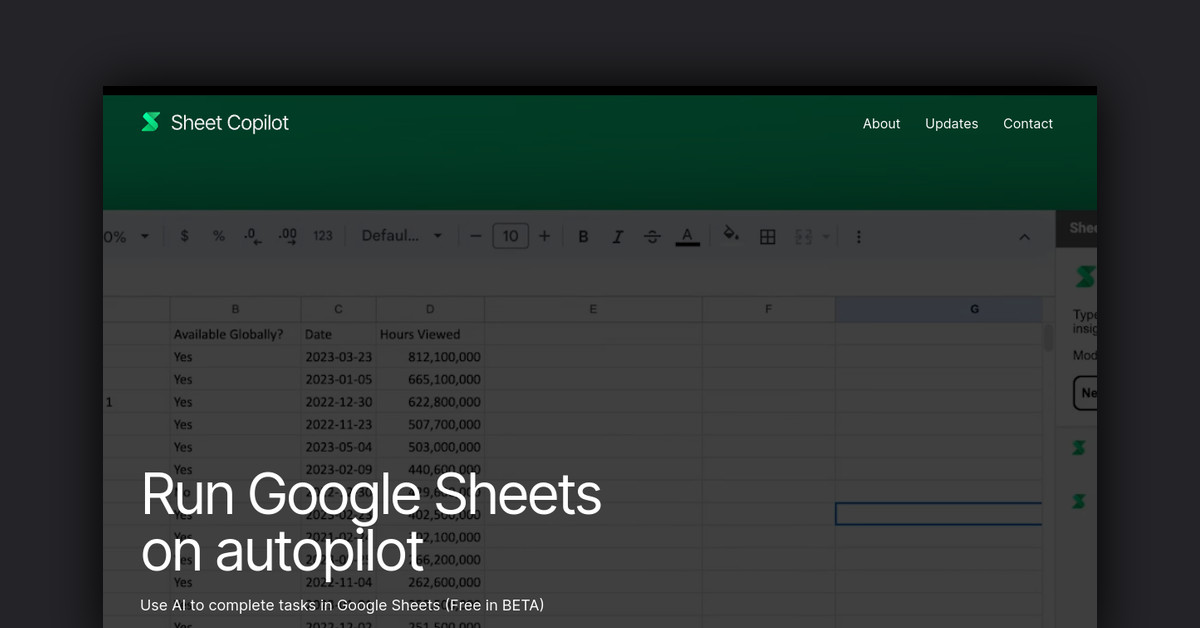Image resolution: width=1200 pixels, height=628 pixels.
Task: Click the Strikethrough icon
Action: pos(652,236)
